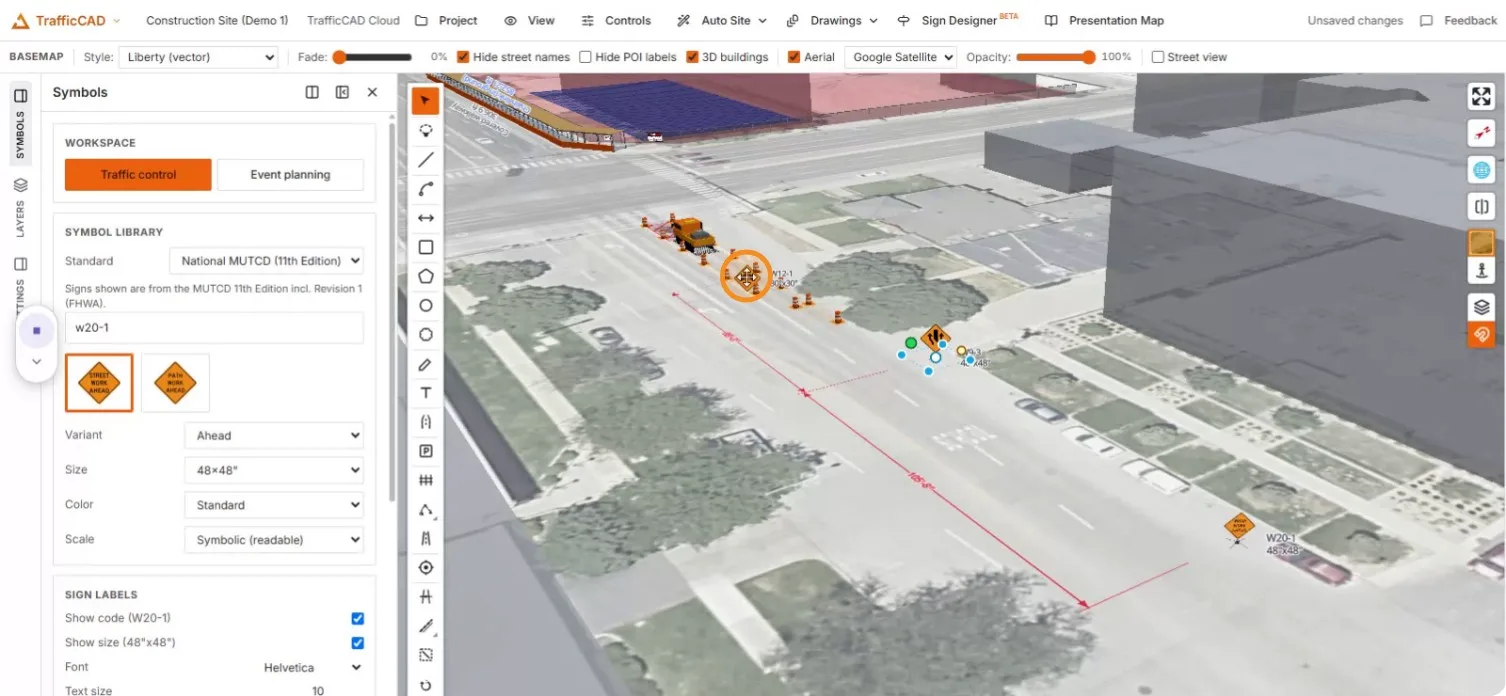Image resolution: width=1506 pixels, height=696 pixels.
Task: Switch to Event planning workspace
Action: pos(290,174)
